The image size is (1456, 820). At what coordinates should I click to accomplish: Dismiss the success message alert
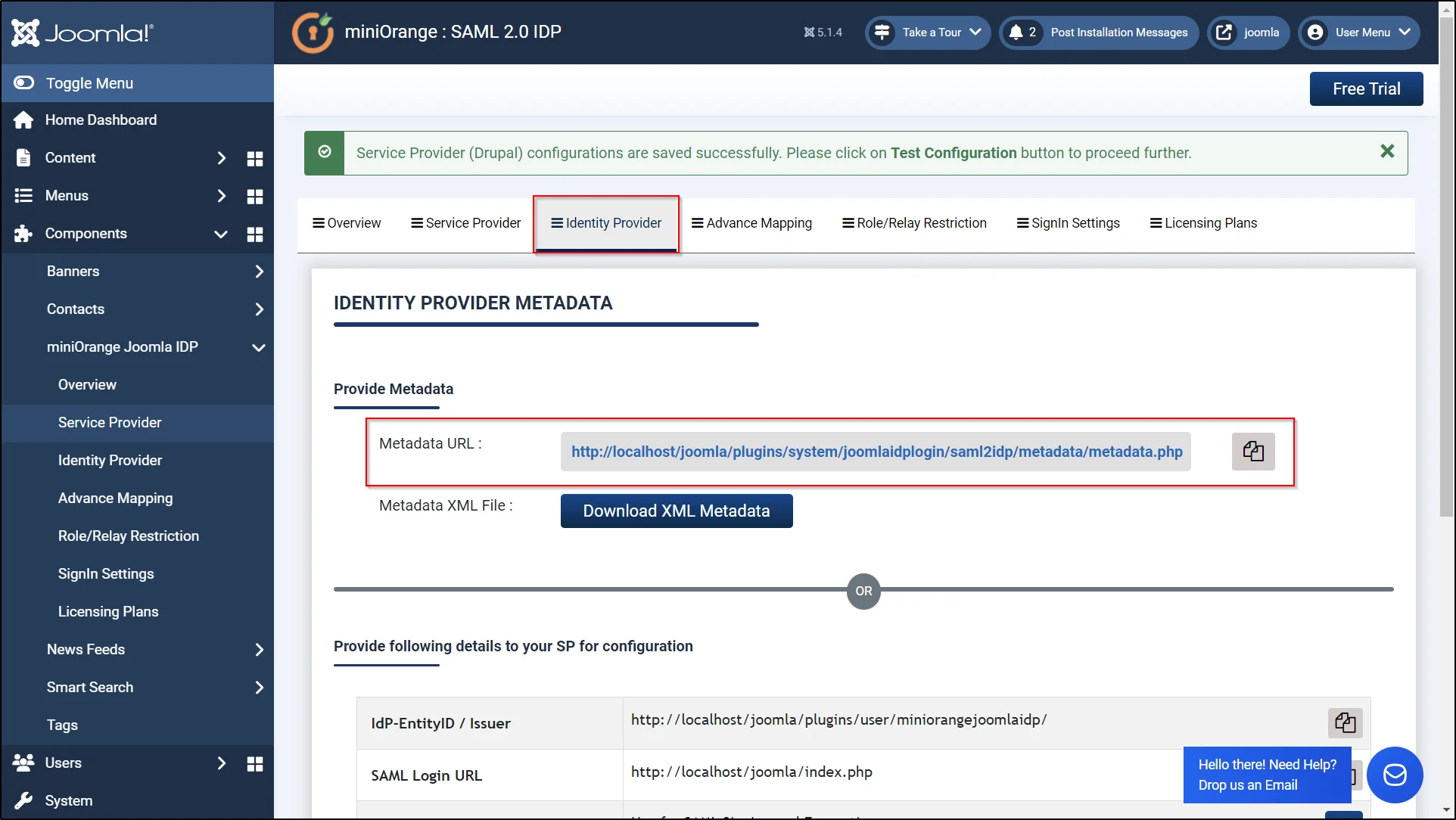(1387, 151)
